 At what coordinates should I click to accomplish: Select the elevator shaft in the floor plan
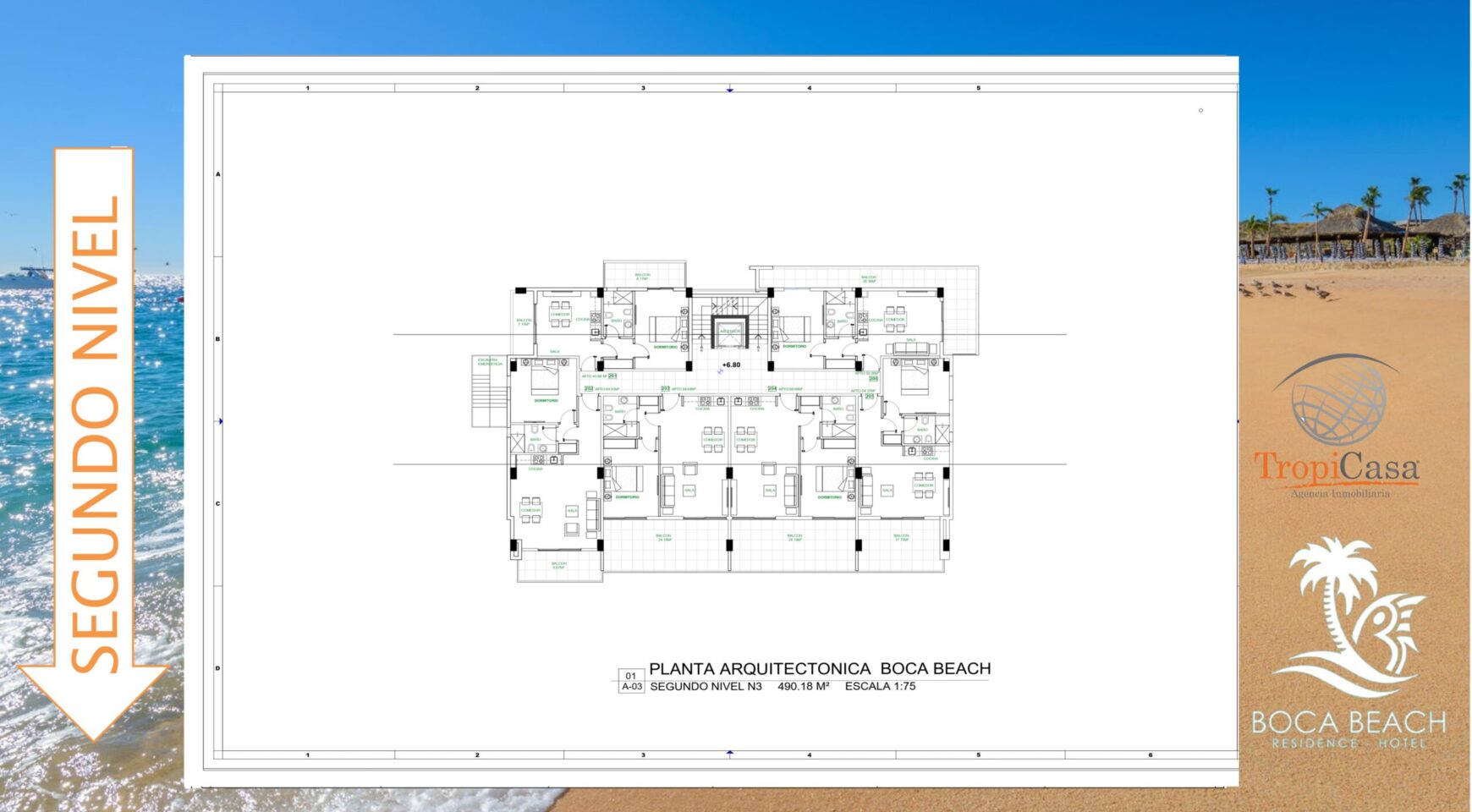729,332
